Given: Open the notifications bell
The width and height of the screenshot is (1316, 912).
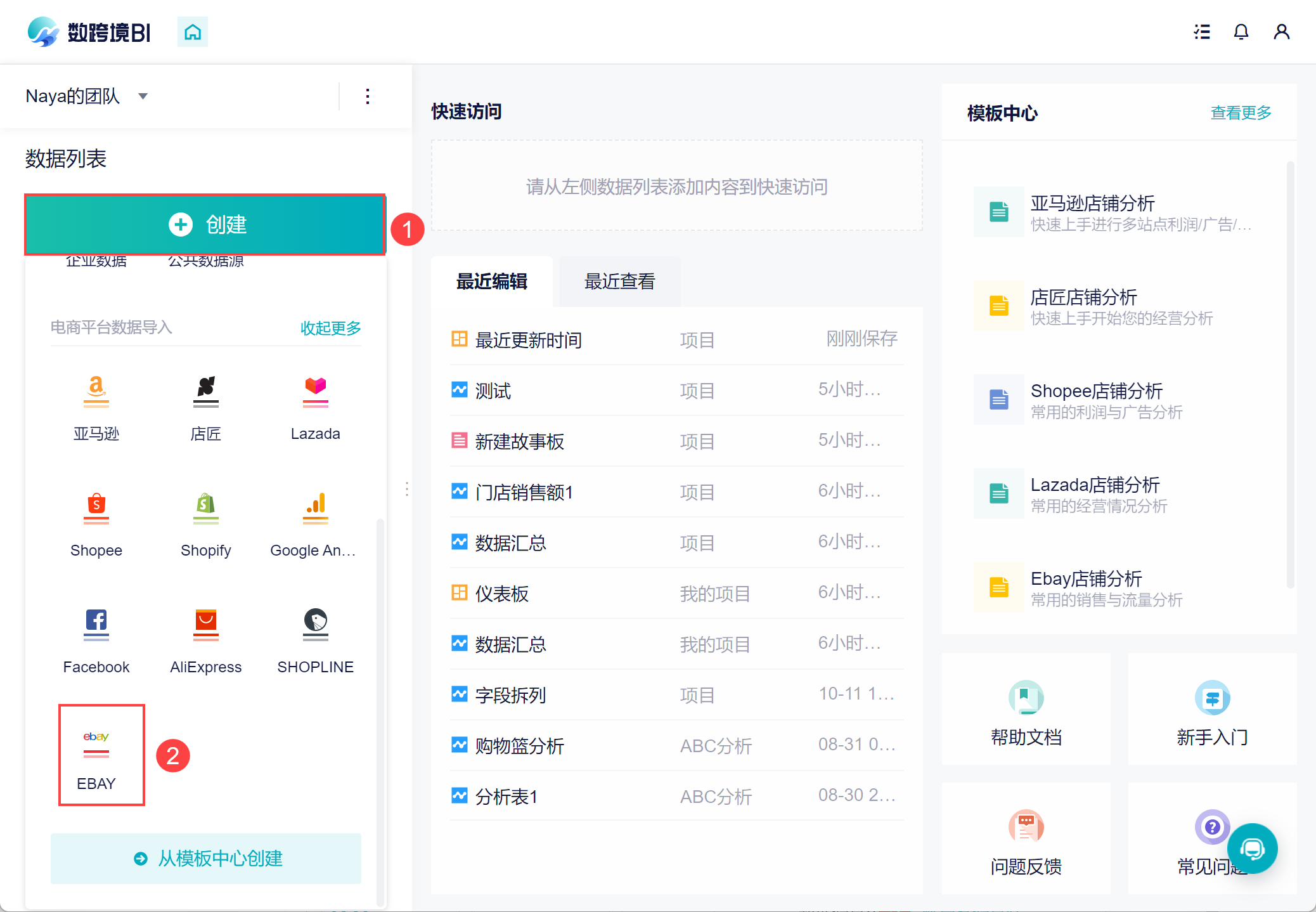Looking at the screenshot, I should pyautogui.click(x=1241, y=32).
